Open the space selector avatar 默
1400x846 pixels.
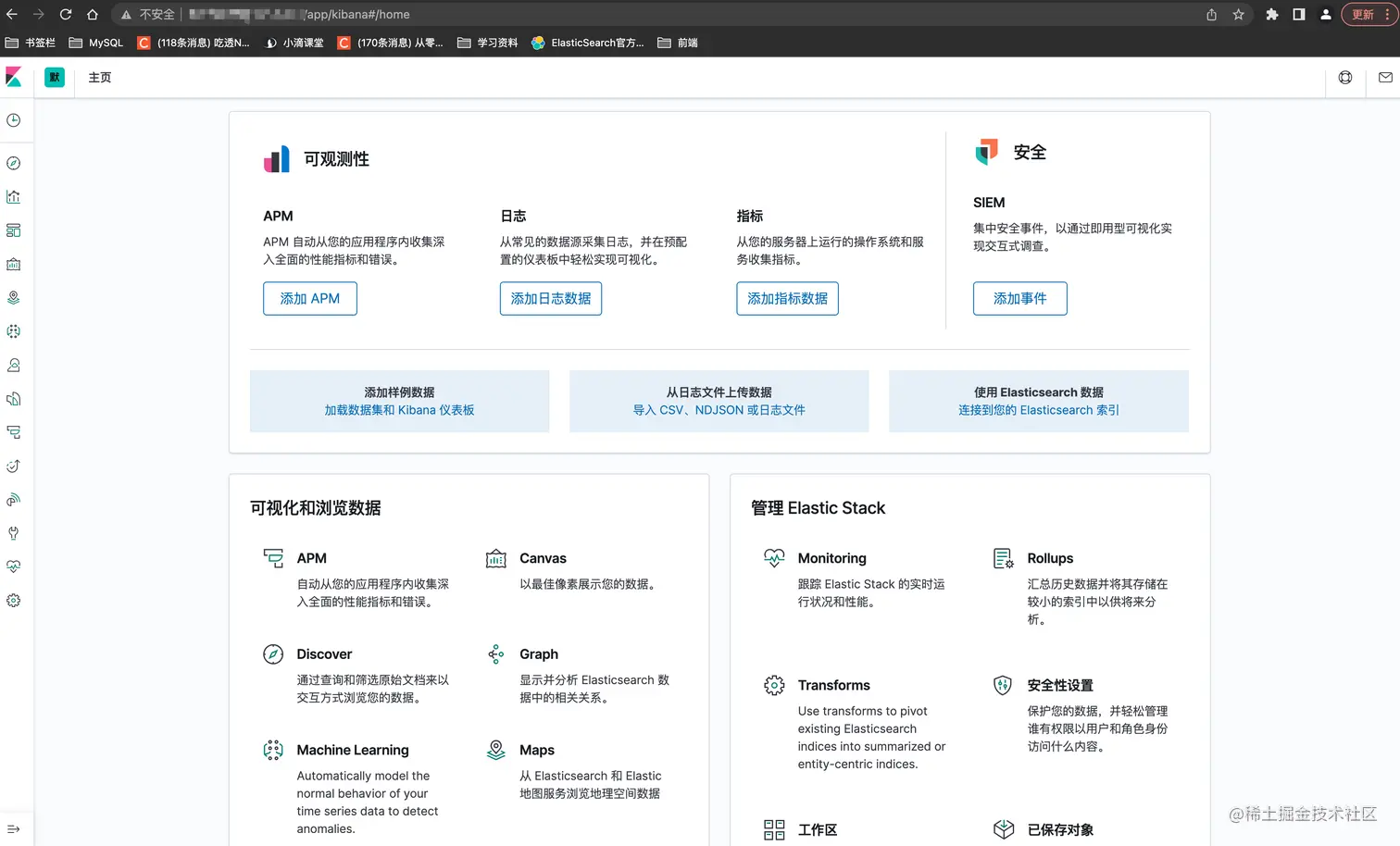point(55,78)
